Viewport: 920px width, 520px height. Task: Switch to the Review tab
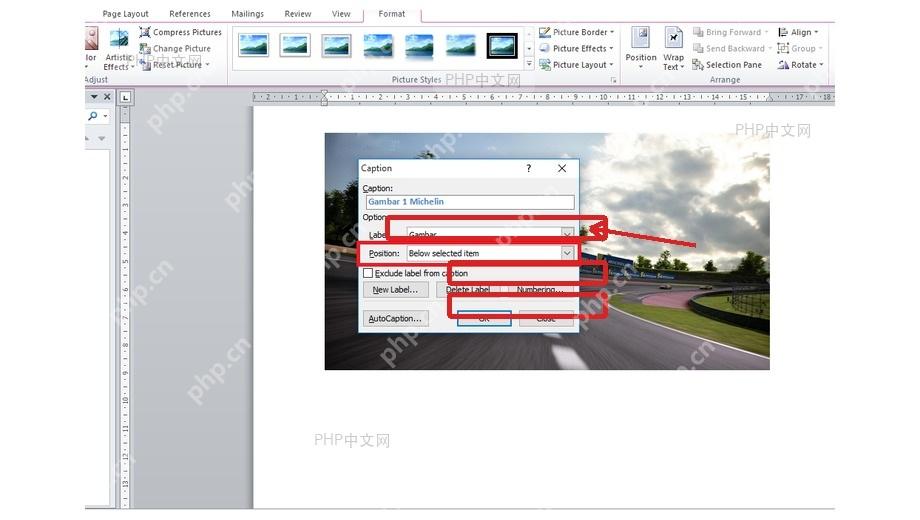coord(298,14)
